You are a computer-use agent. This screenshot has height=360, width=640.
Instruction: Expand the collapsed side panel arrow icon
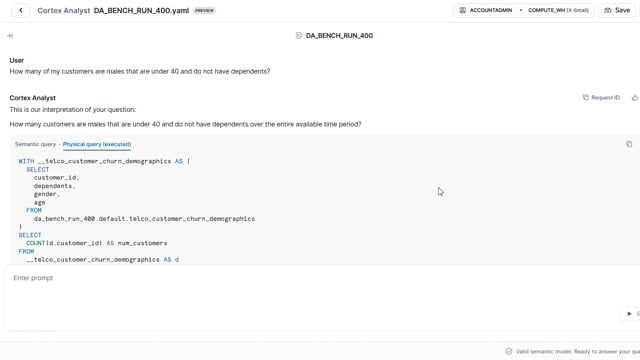[x=10, y=36]
